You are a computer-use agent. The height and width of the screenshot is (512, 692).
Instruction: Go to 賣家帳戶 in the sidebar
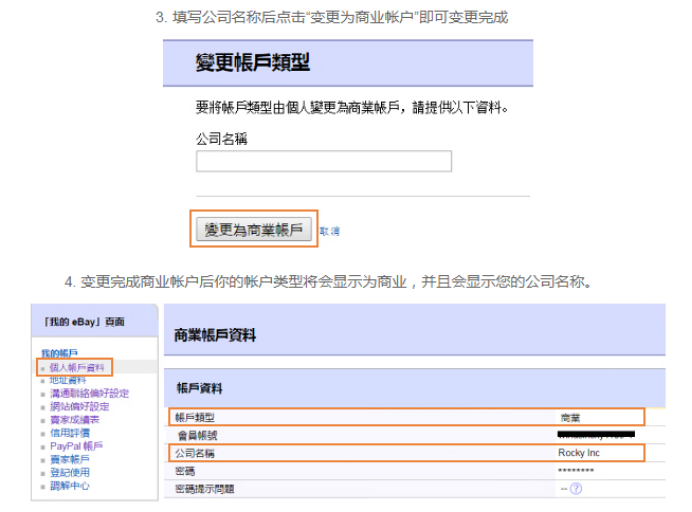coord(68,459)
